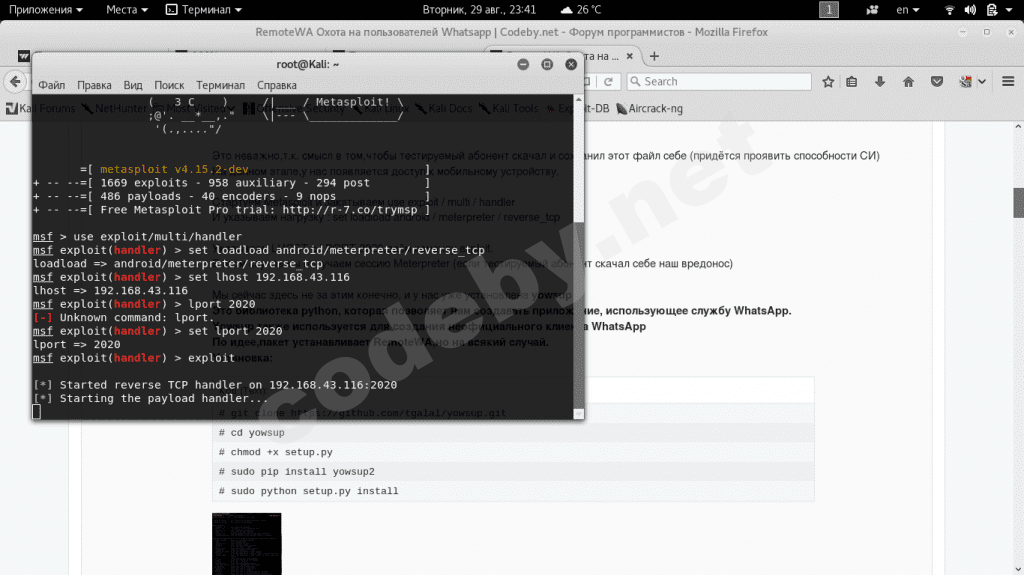Switch to workspace indicator 1
1024x575 pixels.
point(829,10)
